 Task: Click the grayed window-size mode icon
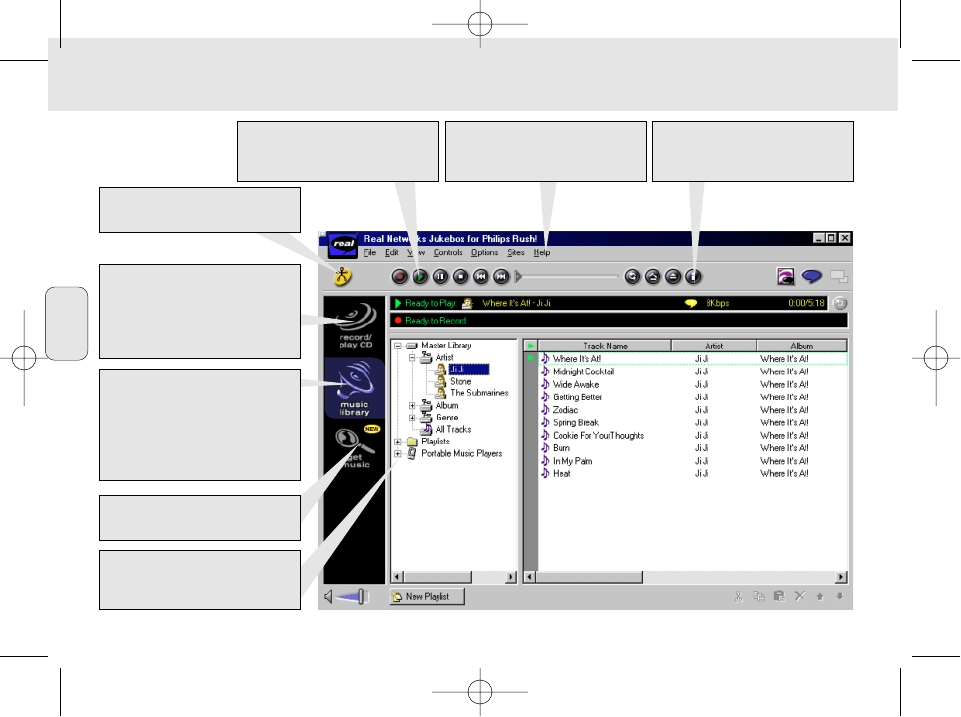pos(838,276)
